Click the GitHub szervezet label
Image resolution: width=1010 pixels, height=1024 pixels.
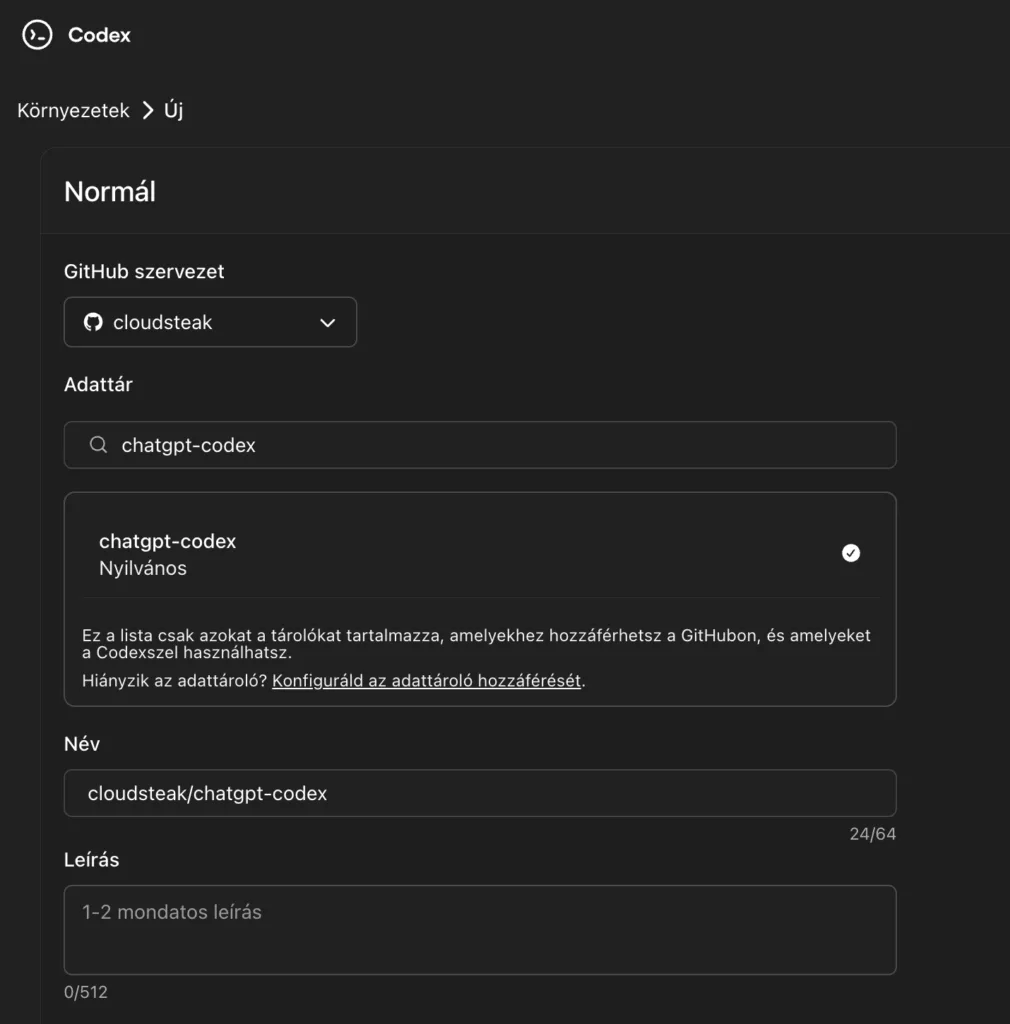pyautogui.click(x=144, y=272)
